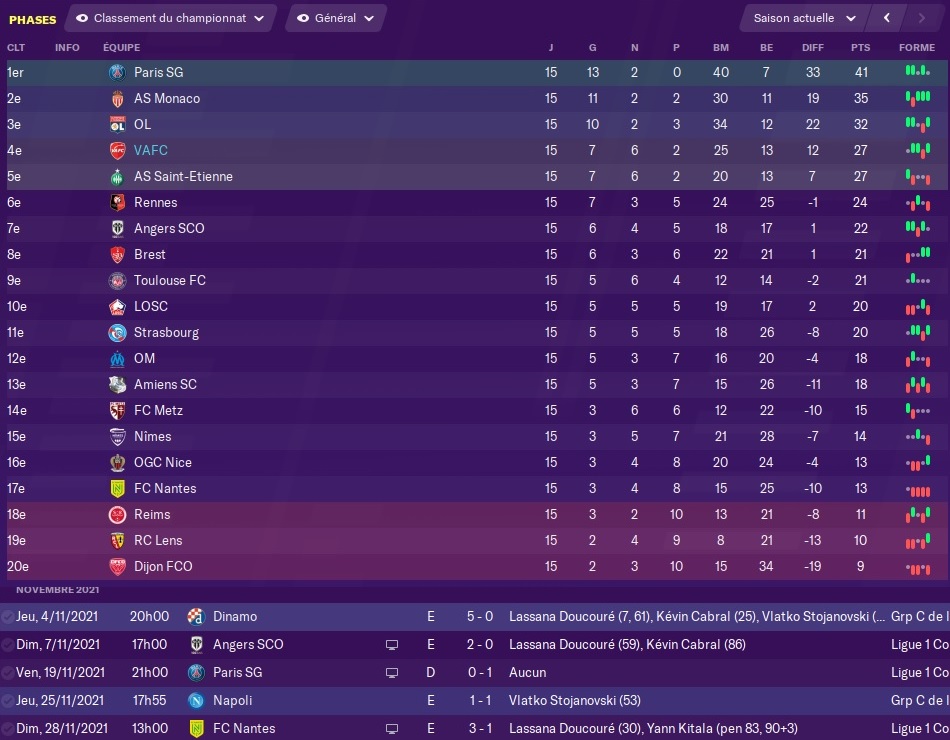
Task: Sort the table by PTS column
Action: tap(860, 48)
